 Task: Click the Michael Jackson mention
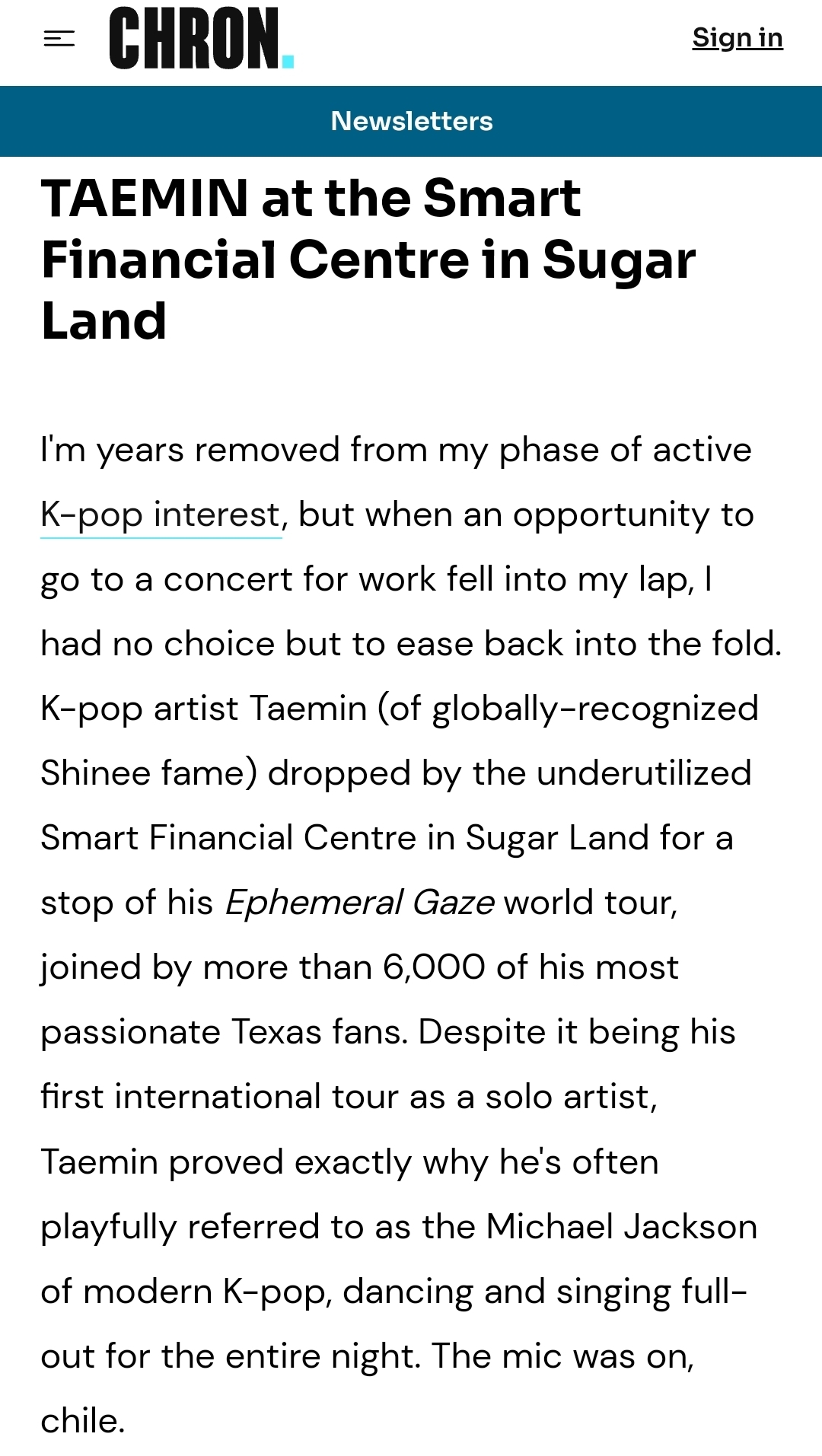tap(621, 1227)
